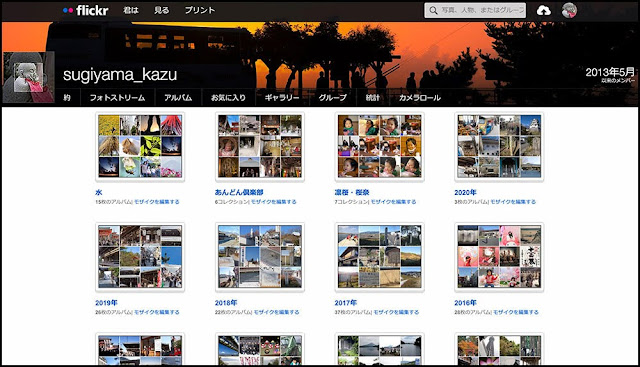Switch to the ギャラリー tab
Image resolution: width=640 pixels, height=367 pixels.
(x=282, y=98)
